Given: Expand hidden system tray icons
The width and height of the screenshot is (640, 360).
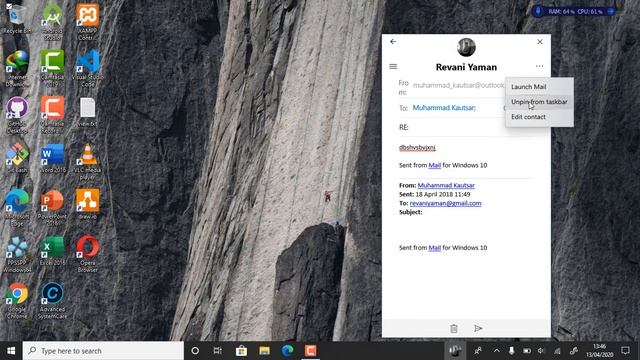Looking at the screenshot, I should [x=497, y=351].
